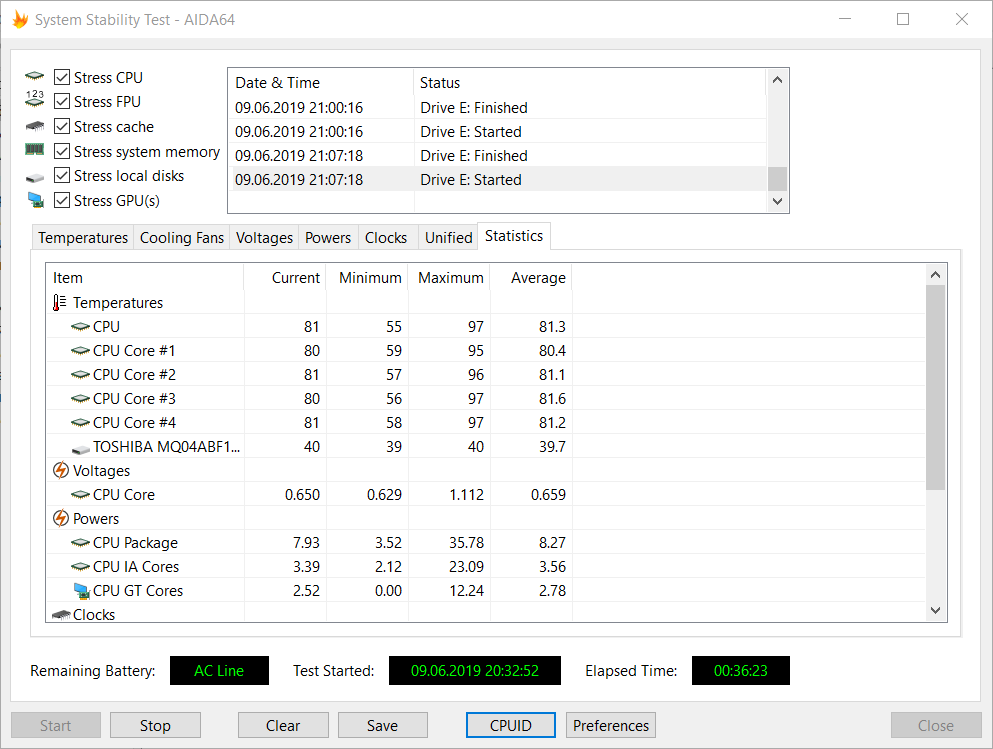This screenshot has height=749, width=993.
Task: Click the chip icon of Clocks group
Action: coord(61,615)
